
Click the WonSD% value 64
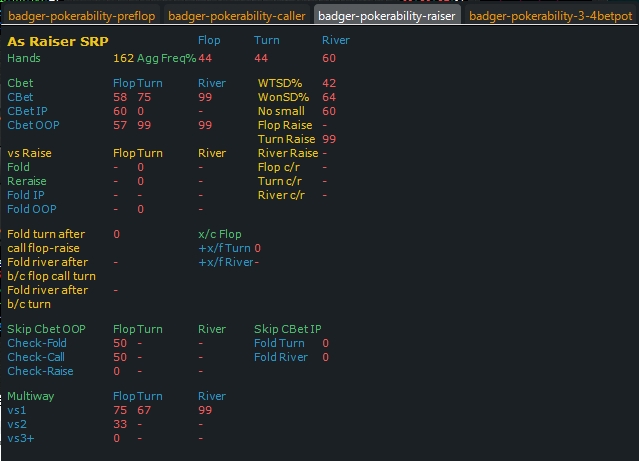(329, 97)
